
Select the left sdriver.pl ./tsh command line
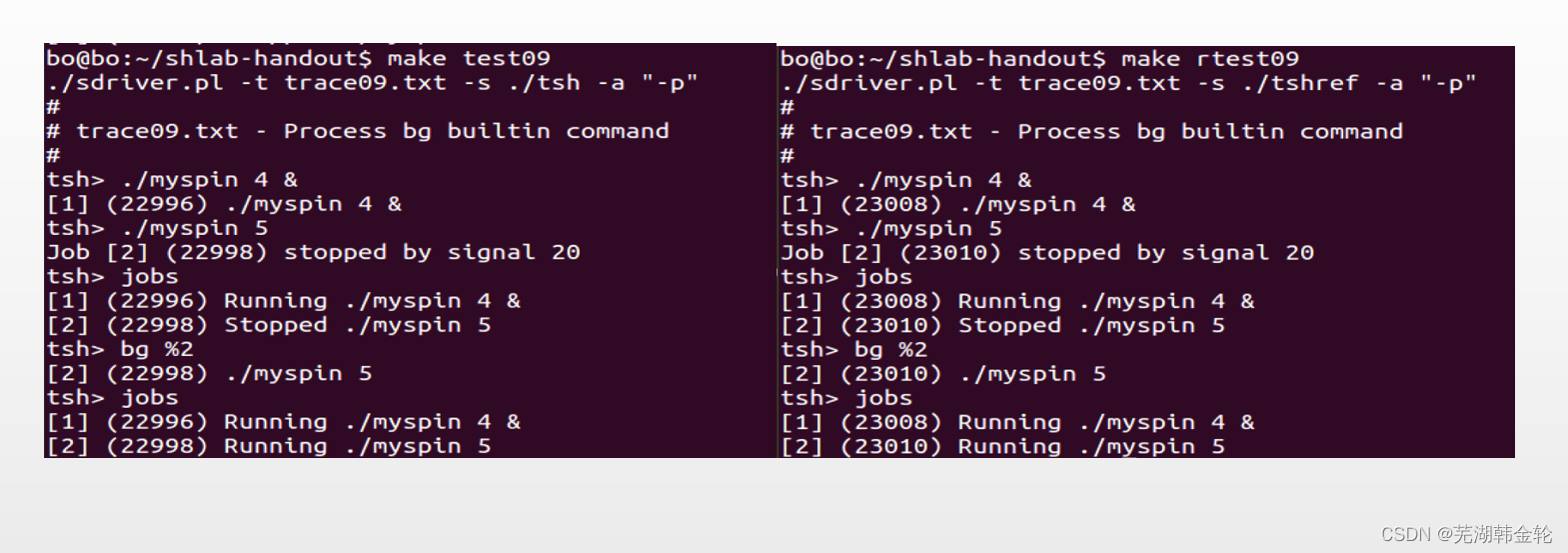[x=372, y=83]
